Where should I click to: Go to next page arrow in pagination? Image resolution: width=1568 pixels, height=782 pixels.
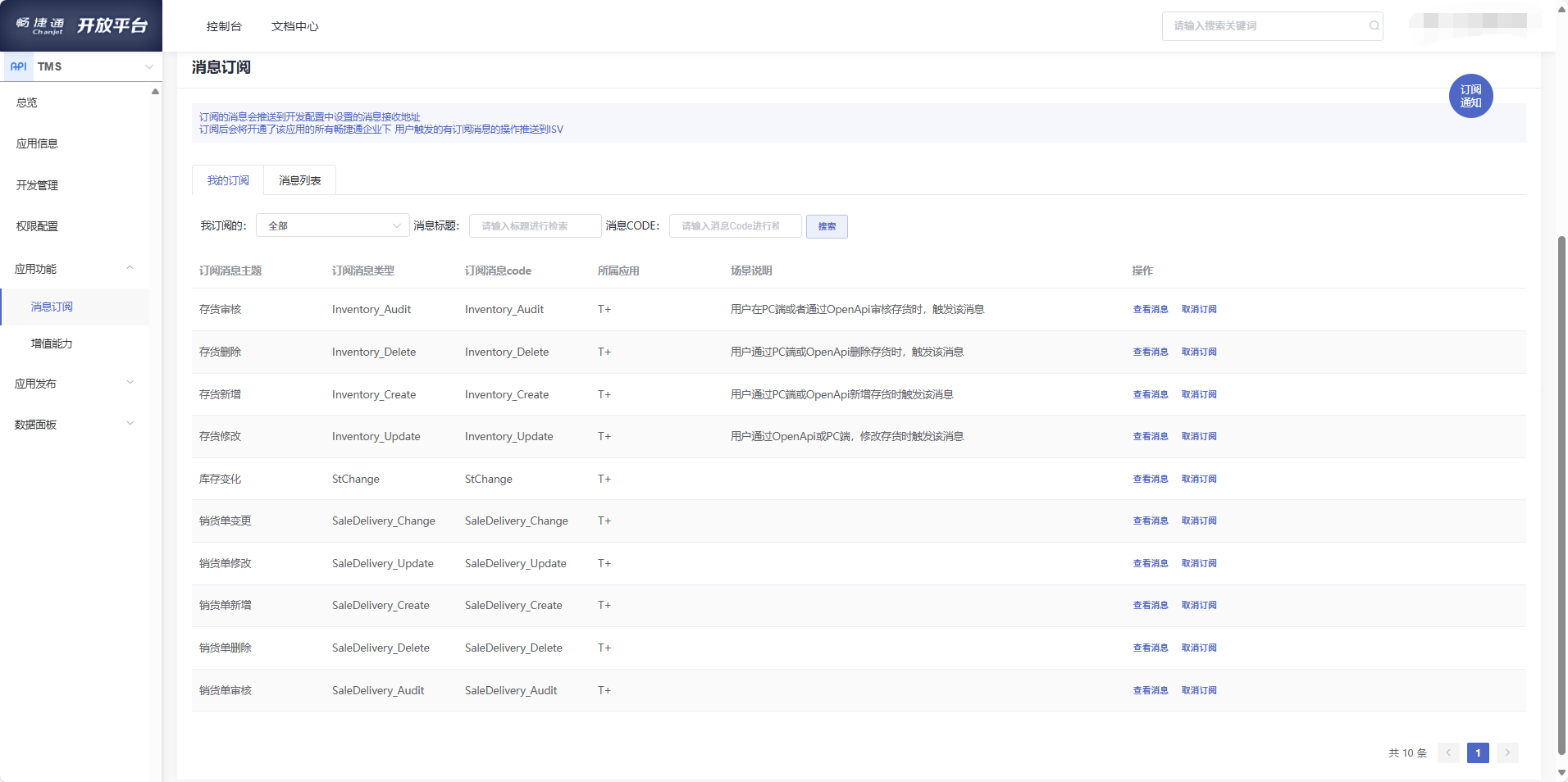pyautogui.click(x=1507, y=752)
